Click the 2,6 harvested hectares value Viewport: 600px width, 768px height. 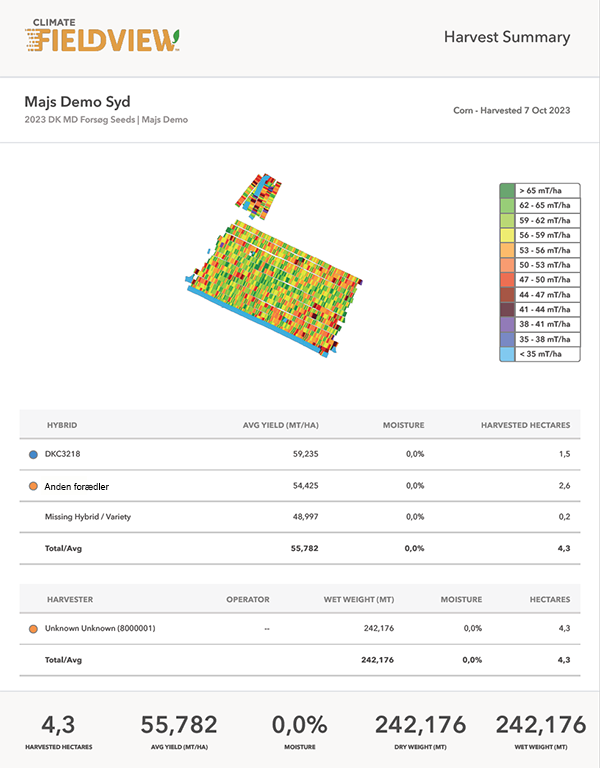[x=565, y=486]
